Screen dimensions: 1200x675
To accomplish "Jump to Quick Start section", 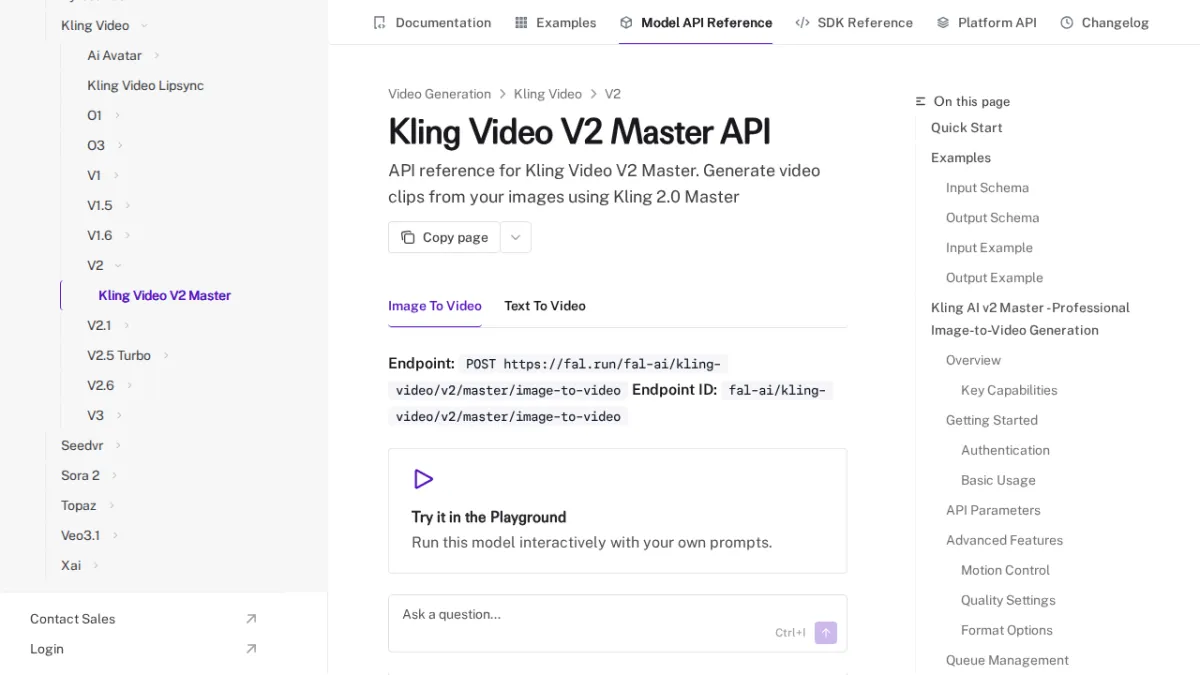I will [966, 128].
